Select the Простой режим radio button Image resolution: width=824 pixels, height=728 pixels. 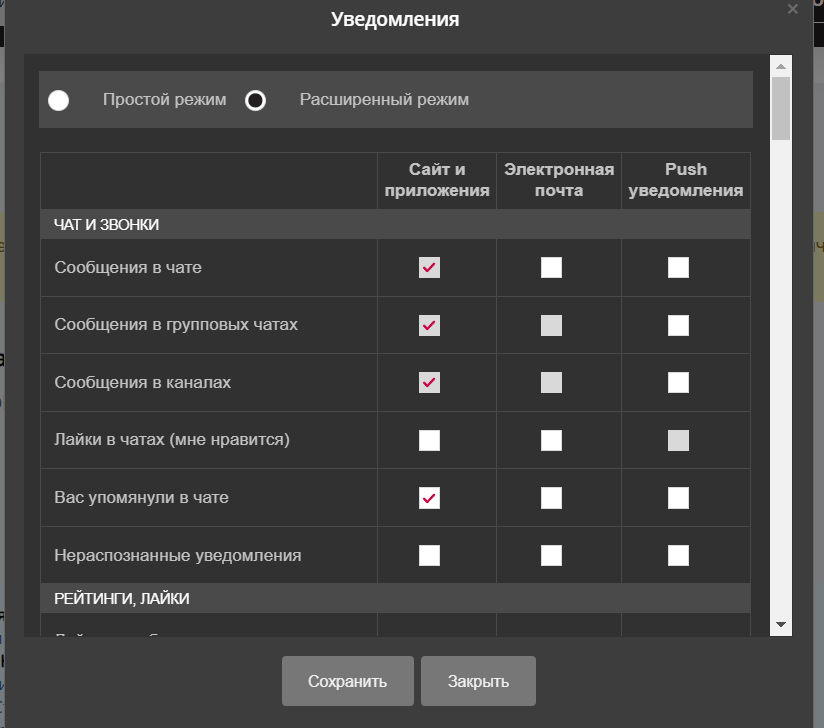[x=59, y=100]
